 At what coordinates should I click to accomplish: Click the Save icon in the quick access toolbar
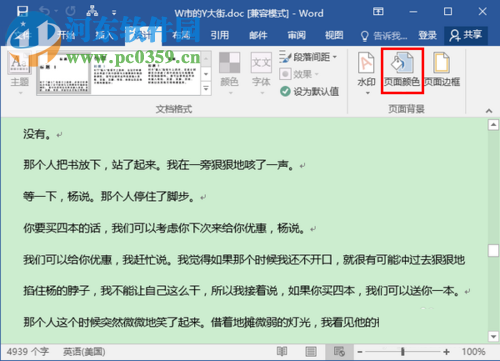pos(22,12)
